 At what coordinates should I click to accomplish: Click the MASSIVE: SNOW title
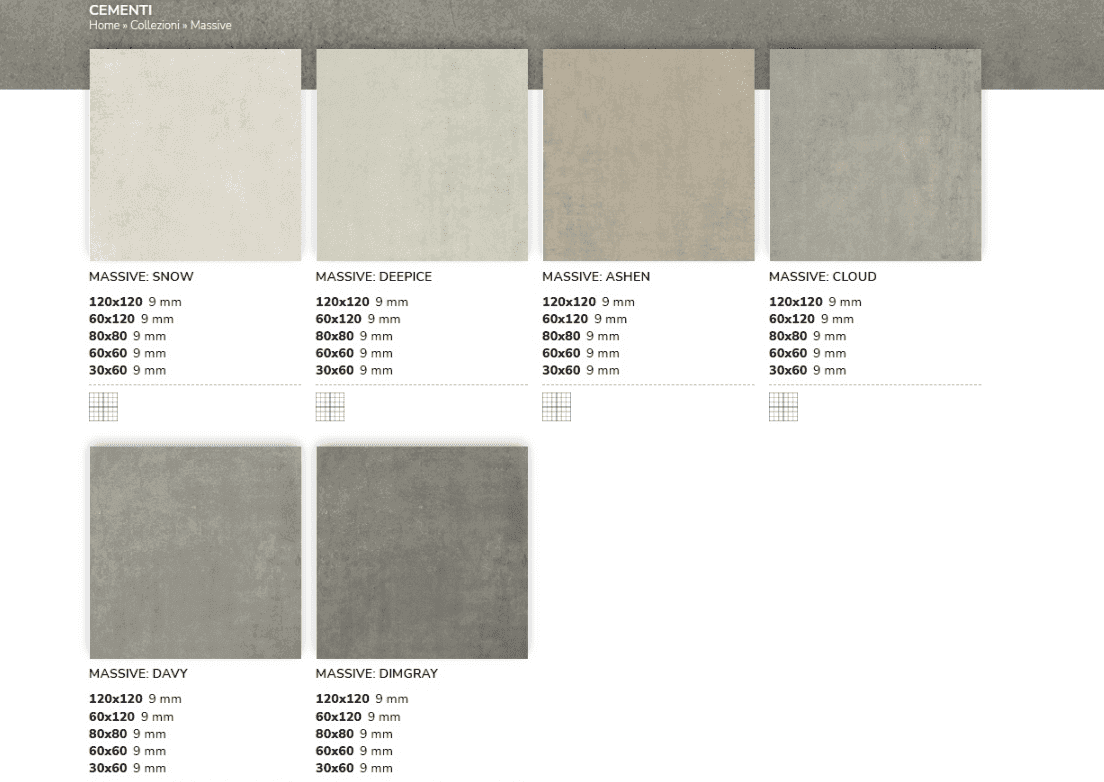(141, 277)
